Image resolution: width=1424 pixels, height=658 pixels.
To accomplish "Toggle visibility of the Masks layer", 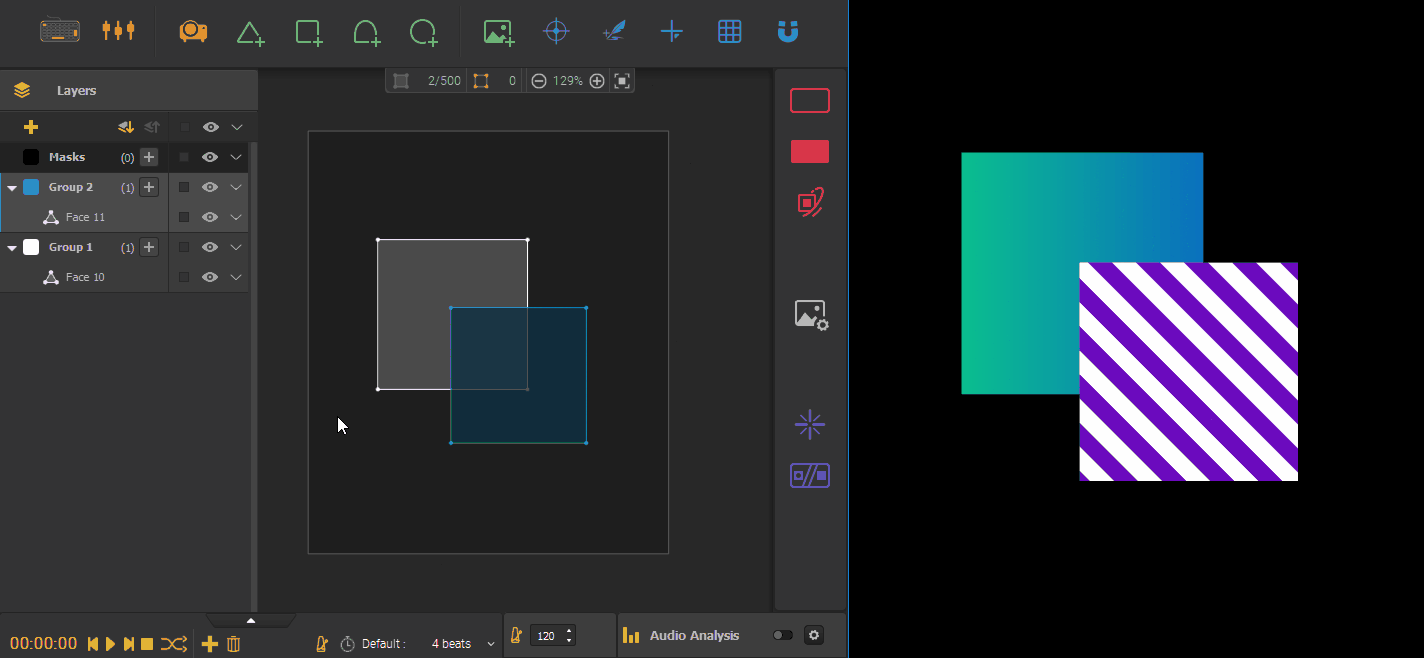I will click(x=210, y=157).
